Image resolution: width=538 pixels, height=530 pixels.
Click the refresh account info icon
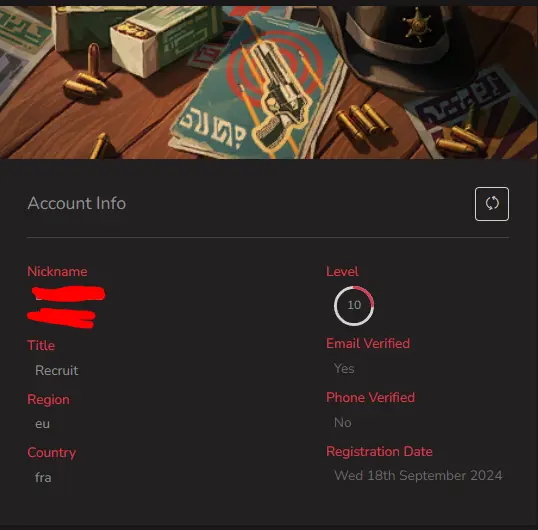click(x=492, y=204)
